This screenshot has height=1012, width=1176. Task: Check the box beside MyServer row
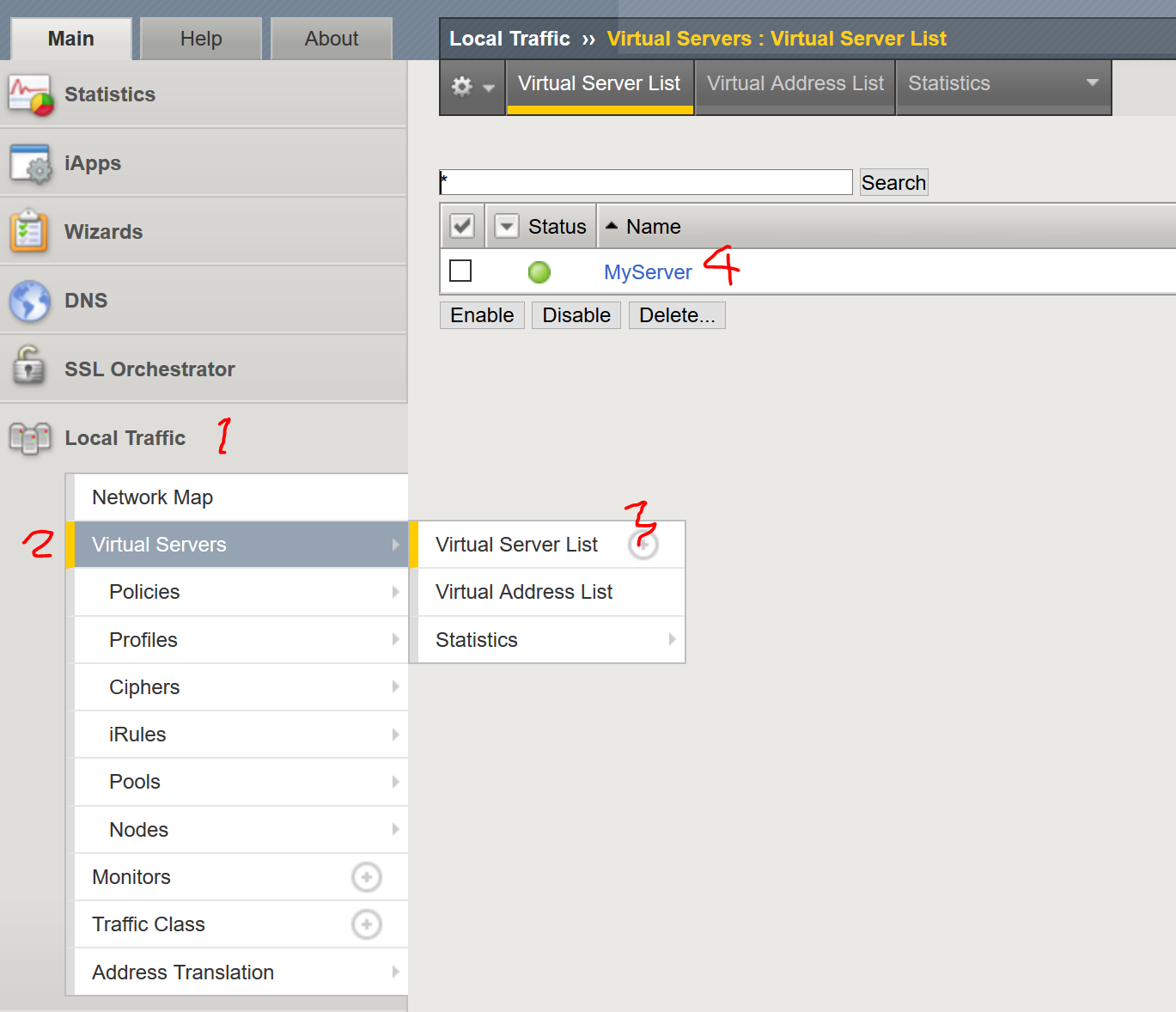(x=460, y=271)
